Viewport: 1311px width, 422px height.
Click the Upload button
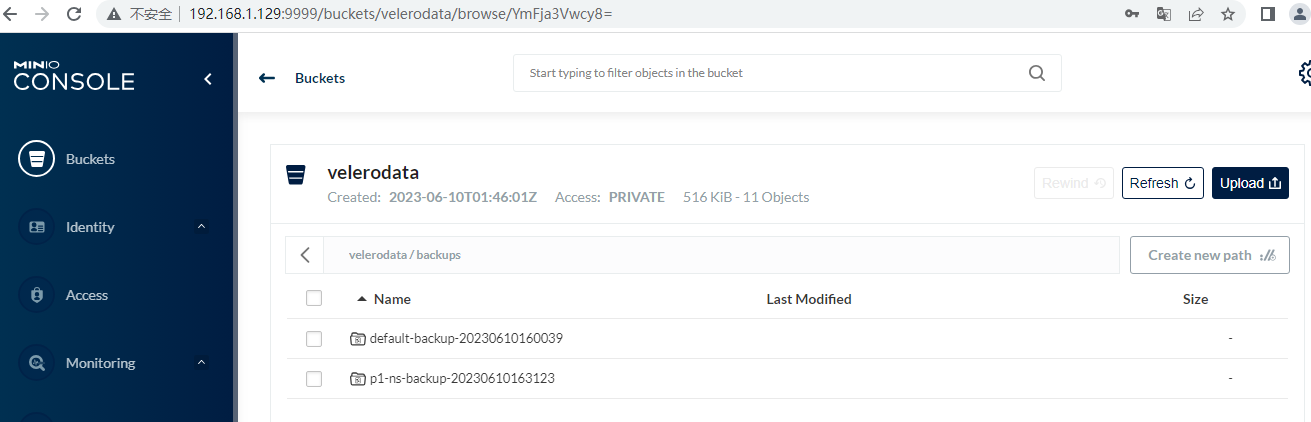1250,183
